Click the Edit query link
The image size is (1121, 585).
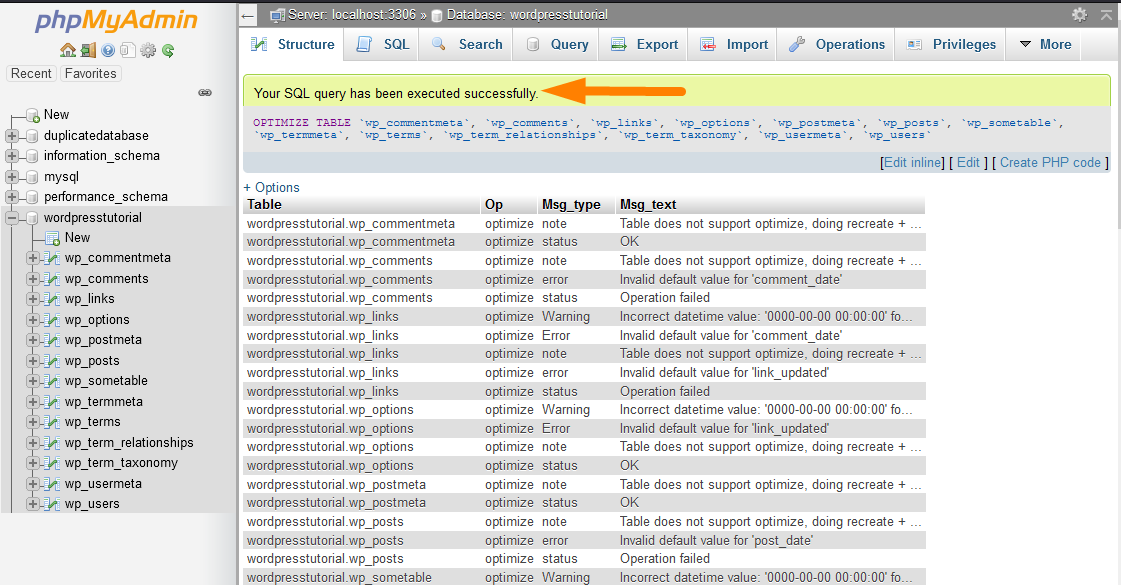[968, 162]
